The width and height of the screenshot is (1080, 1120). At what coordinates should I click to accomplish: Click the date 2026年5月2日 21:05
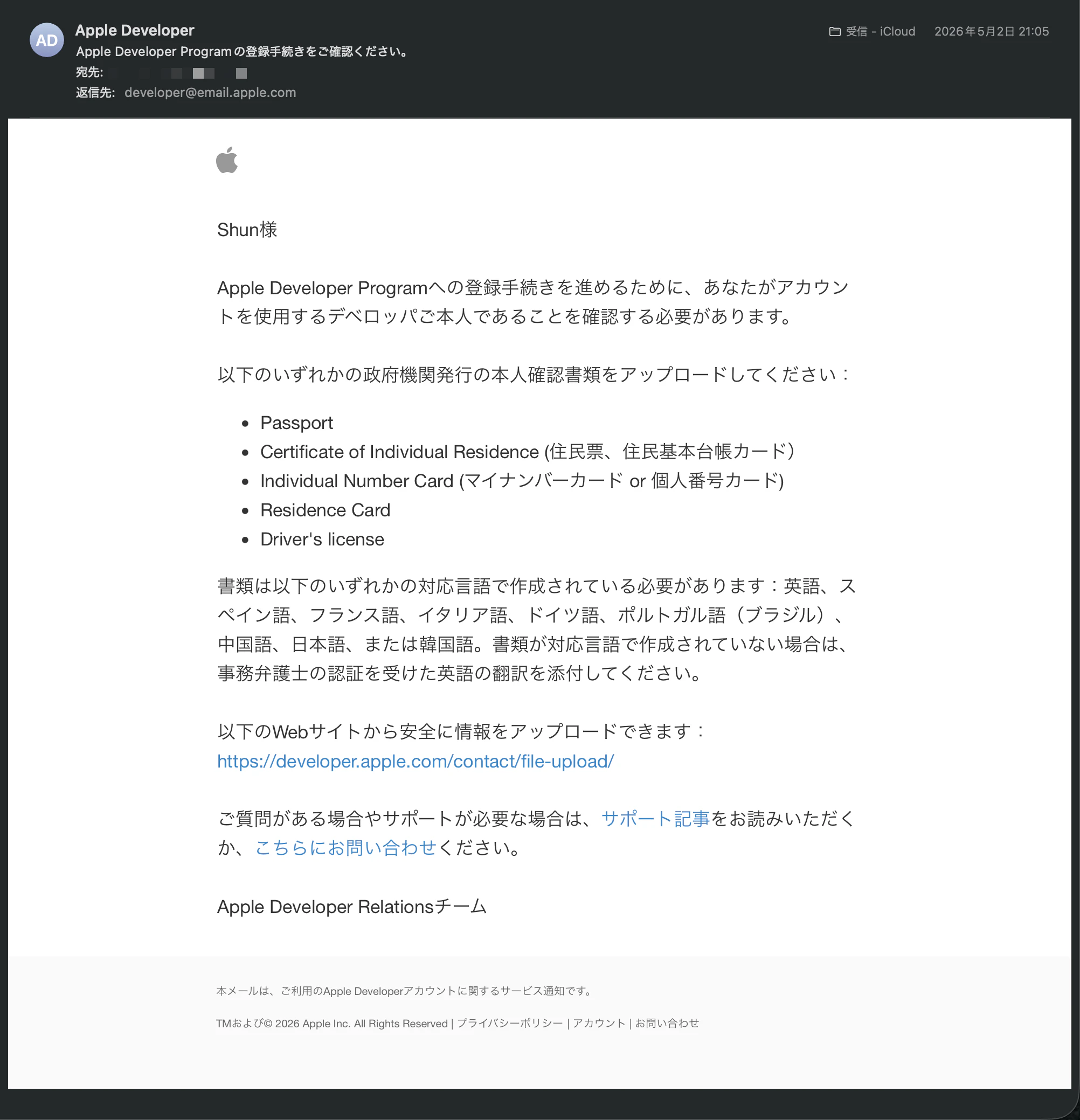(x=992, y=31)
